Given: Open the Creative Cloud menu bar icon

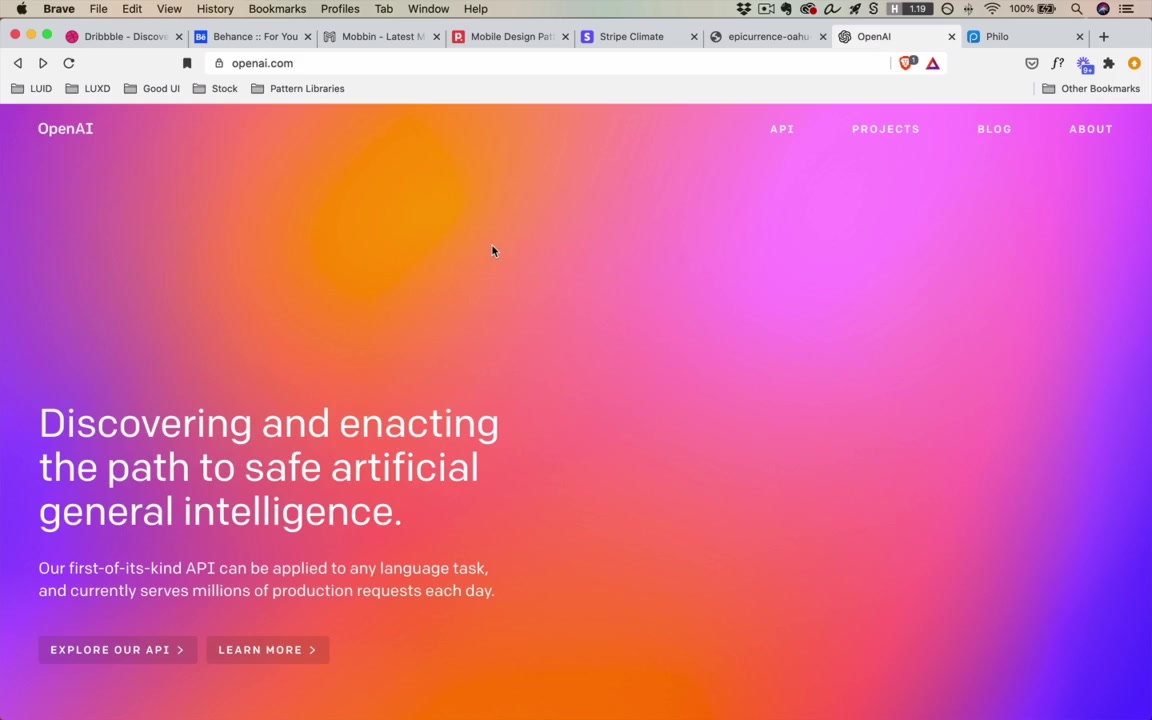Looking at the screenshot, I should [808, 9].
